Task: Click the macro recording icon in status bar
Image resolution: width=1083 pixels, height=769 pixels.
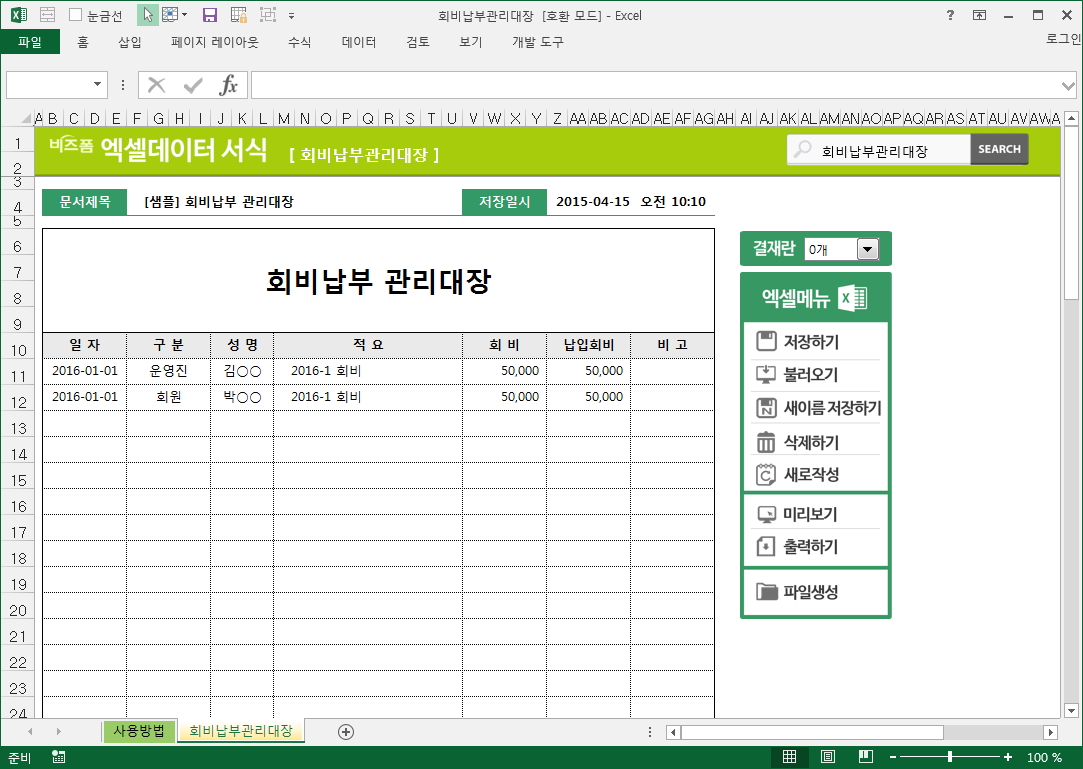Action: (59, 757)
